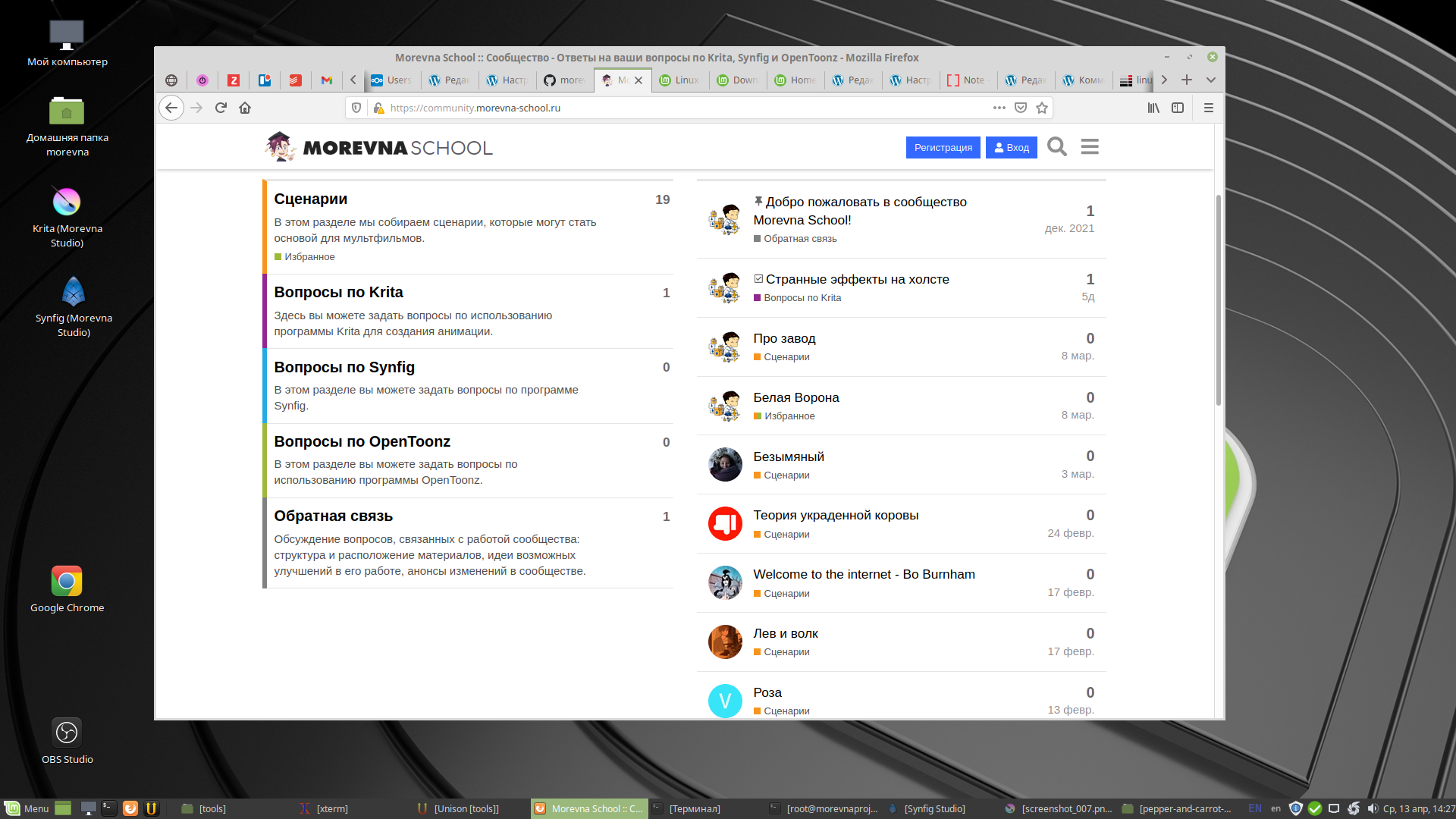
Task: Open the Mint Menu button on taskbar
Action: pos(27,808)
